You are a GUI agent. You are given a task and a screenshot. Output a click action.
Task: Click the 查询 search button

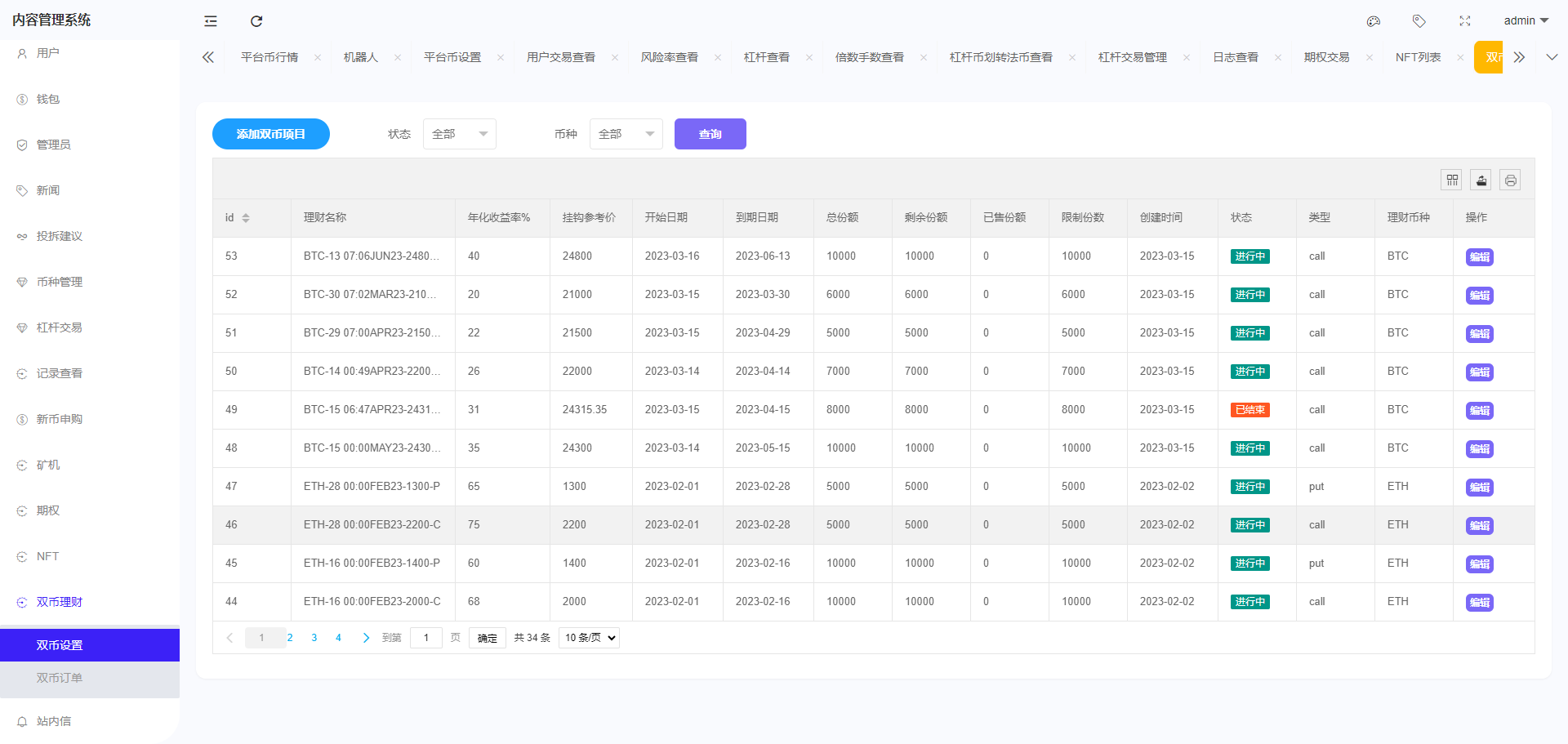[x=710, y=133]
